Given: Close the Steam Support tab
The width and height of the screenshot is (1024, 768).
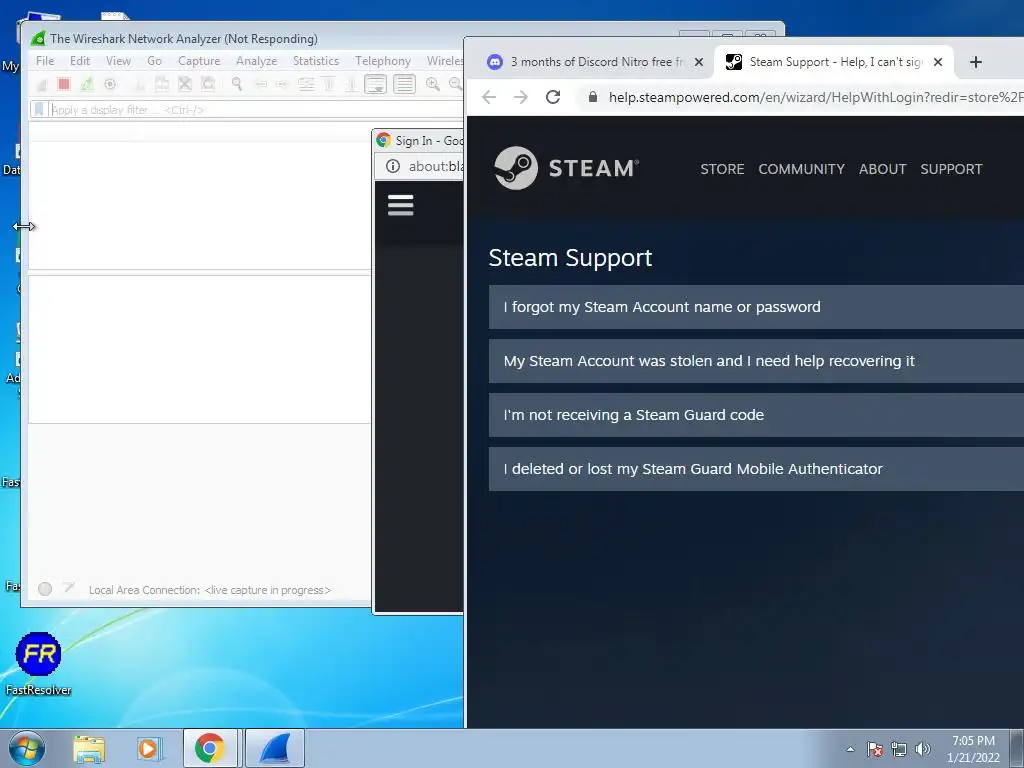Looking at the screenshot, I should point(938,62).
